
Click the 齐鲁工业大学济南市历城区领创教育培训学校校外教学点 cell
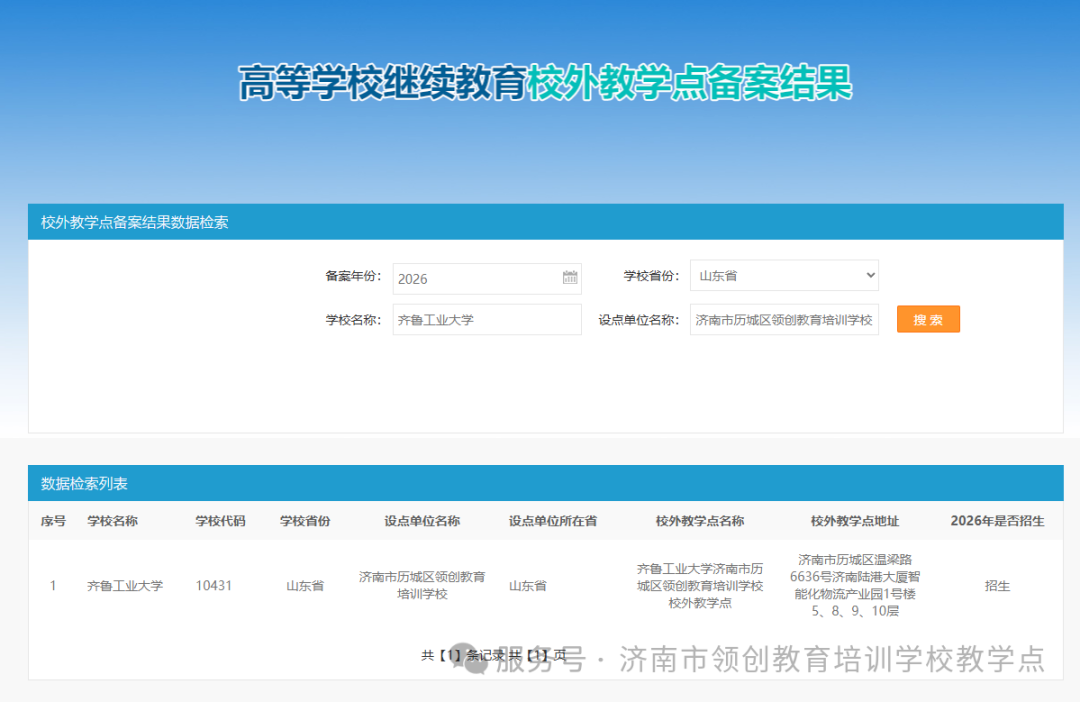tap(700, 586)
